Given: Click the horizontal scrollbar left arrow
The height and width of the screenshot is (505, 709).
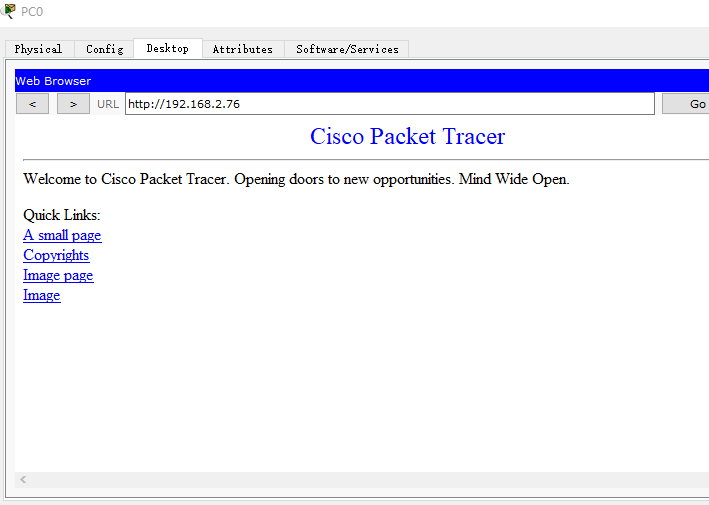Looking at the screenshot, I should coord(23,479).
